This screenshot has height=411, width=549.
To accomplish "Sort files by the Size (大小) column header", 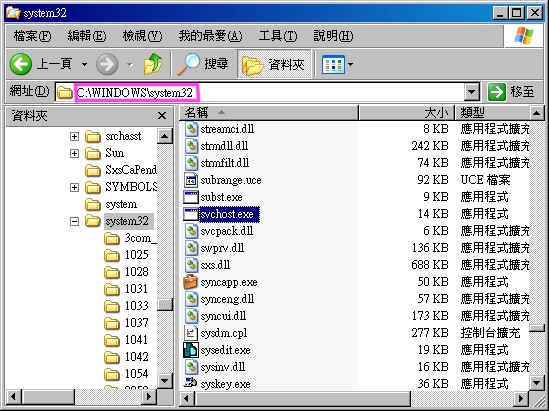I will coord(406,113).
